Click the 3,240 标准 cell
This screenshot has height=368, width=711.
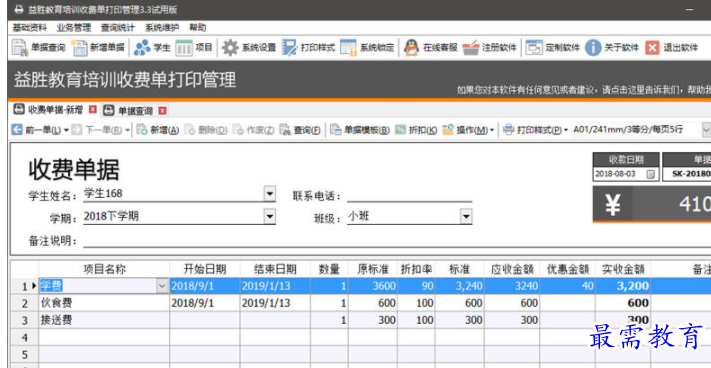(x=459, y=286)
